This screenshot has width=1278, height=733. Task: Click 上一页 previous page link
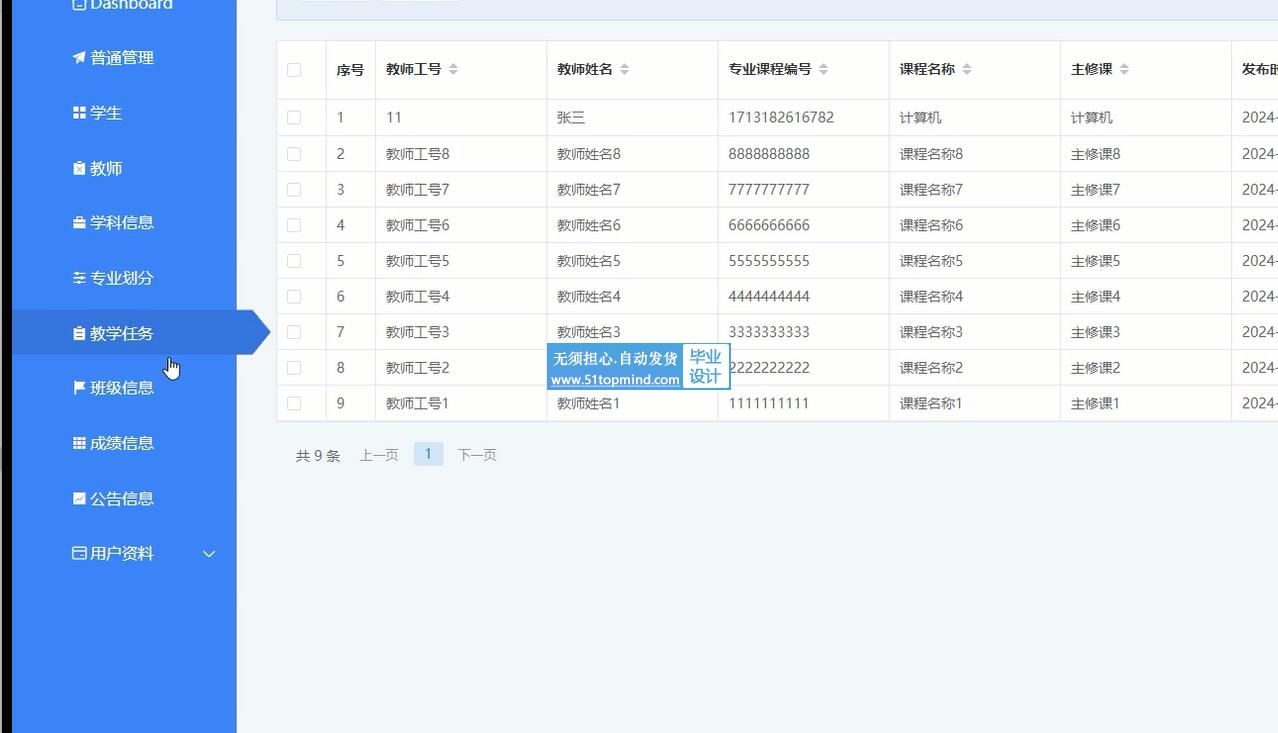coord(379,455)
